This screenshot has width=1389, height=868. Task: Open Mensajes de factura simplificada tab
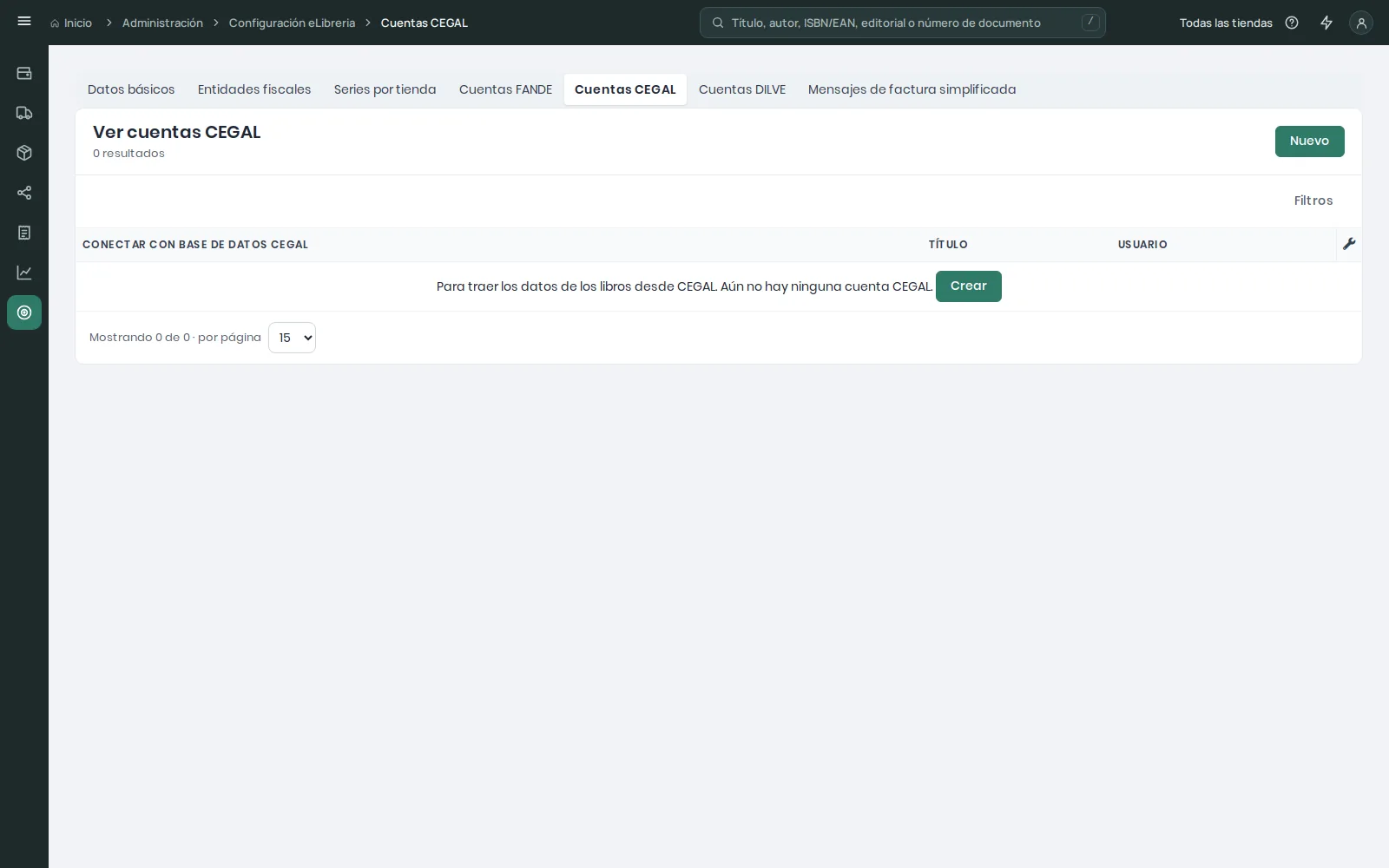[x=912, y=89]
